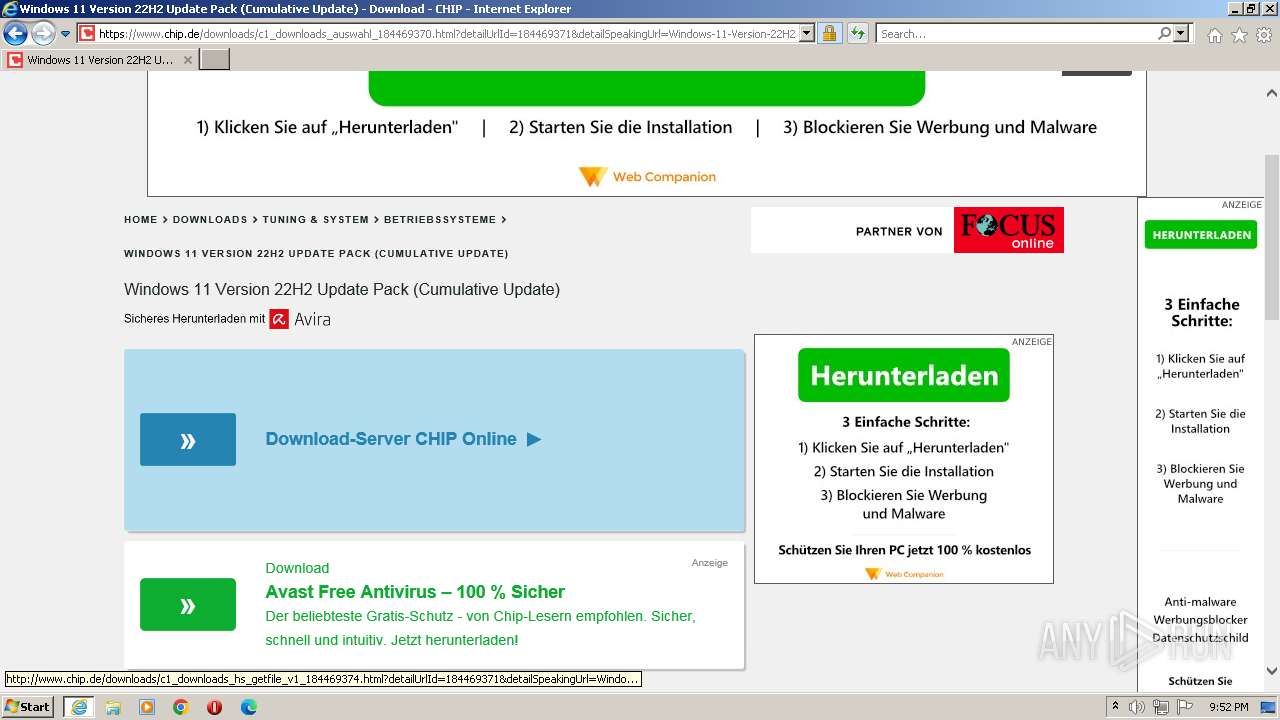
Task: Click the Download label above Avast heading
Action: [297, 568]
